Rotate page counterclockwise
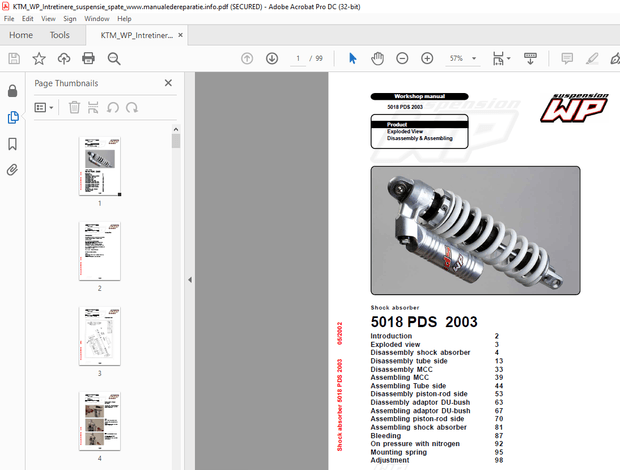Image resolution: width=620 pixels, height=470 pixels. [x=113, y=108]
